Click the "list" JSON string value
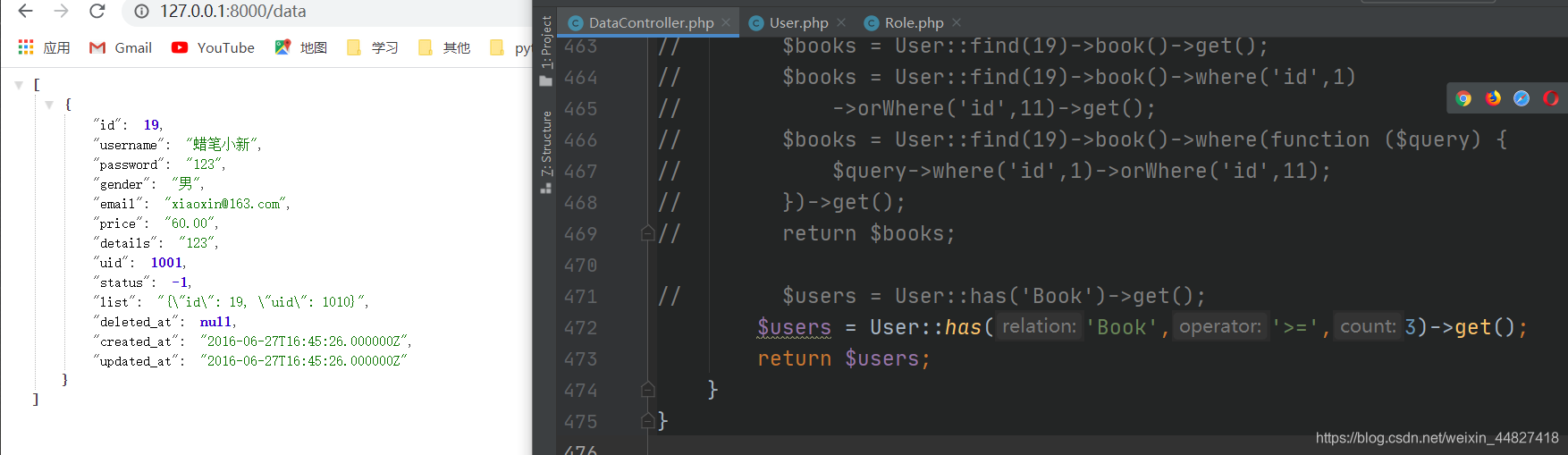1568x455 pixels. (x=261, y=302)
